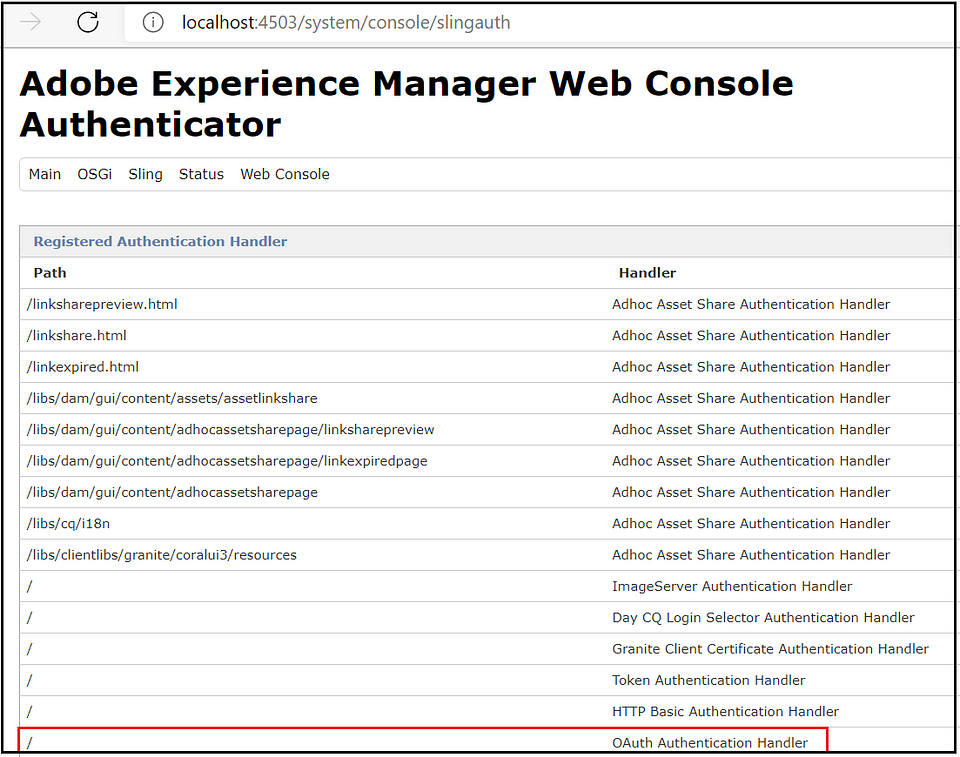Viewport: 960px width, 757px height.
Task: Reload the page with refresh icon
Action: pyautogui.click(x=88, y=22)
